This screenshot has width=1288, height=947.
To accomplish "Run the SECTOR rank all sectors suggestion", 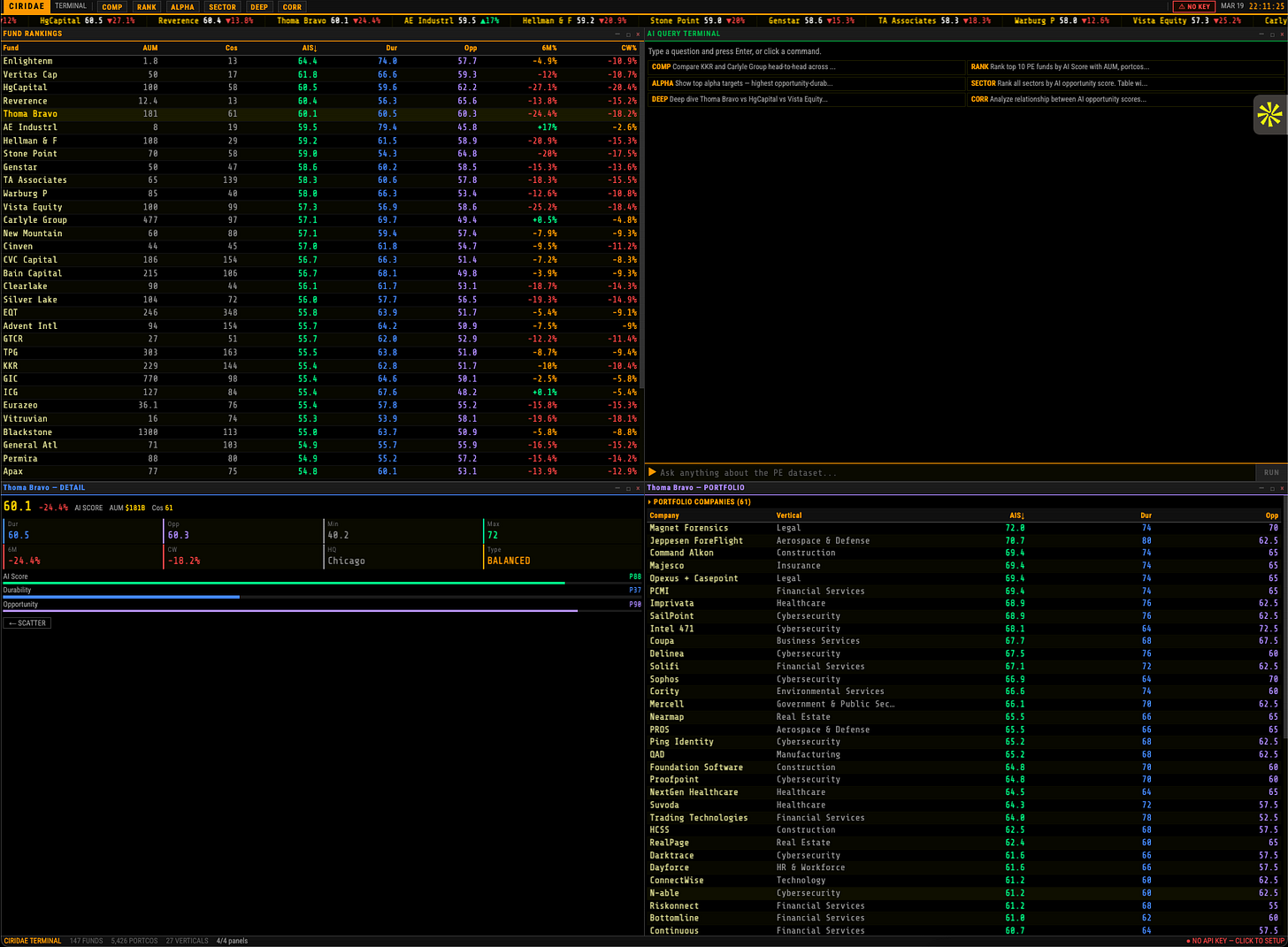I will pyautogui.click(x=1125, y=83).
